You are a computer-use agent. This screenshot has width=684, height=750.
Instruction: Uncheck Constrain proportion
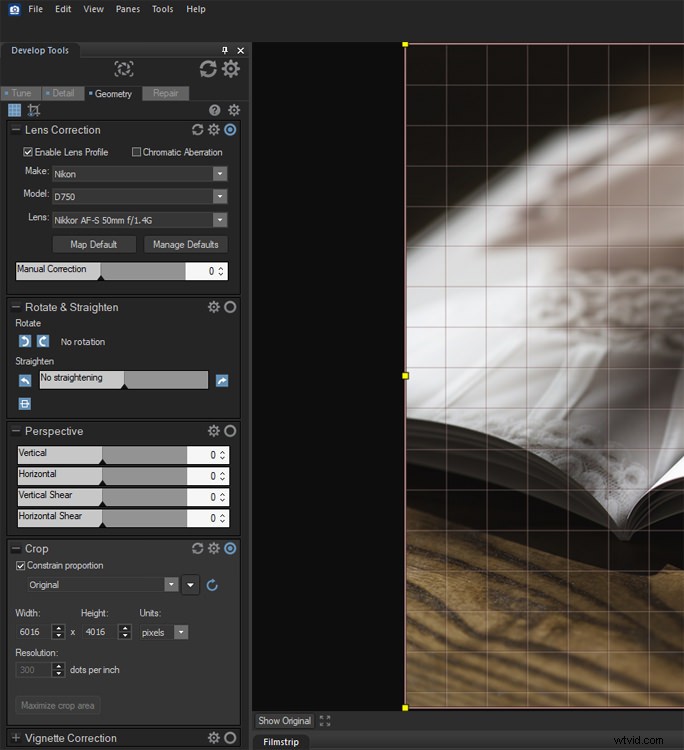[21, 566]
